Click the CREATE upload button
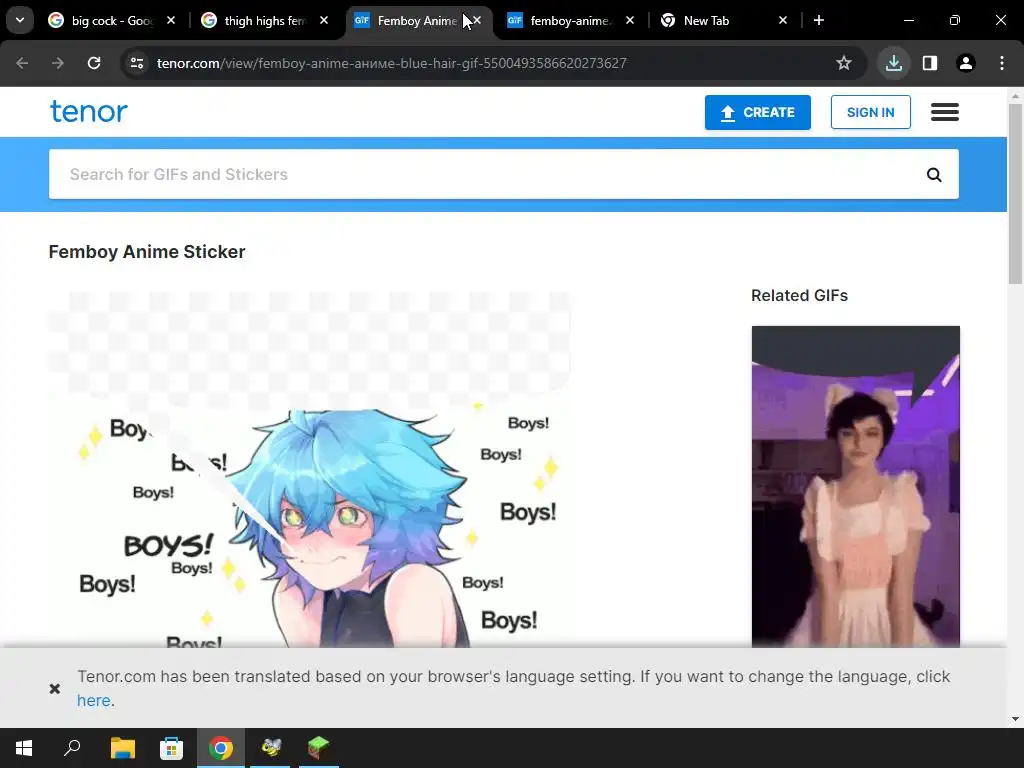 [758, 112]
